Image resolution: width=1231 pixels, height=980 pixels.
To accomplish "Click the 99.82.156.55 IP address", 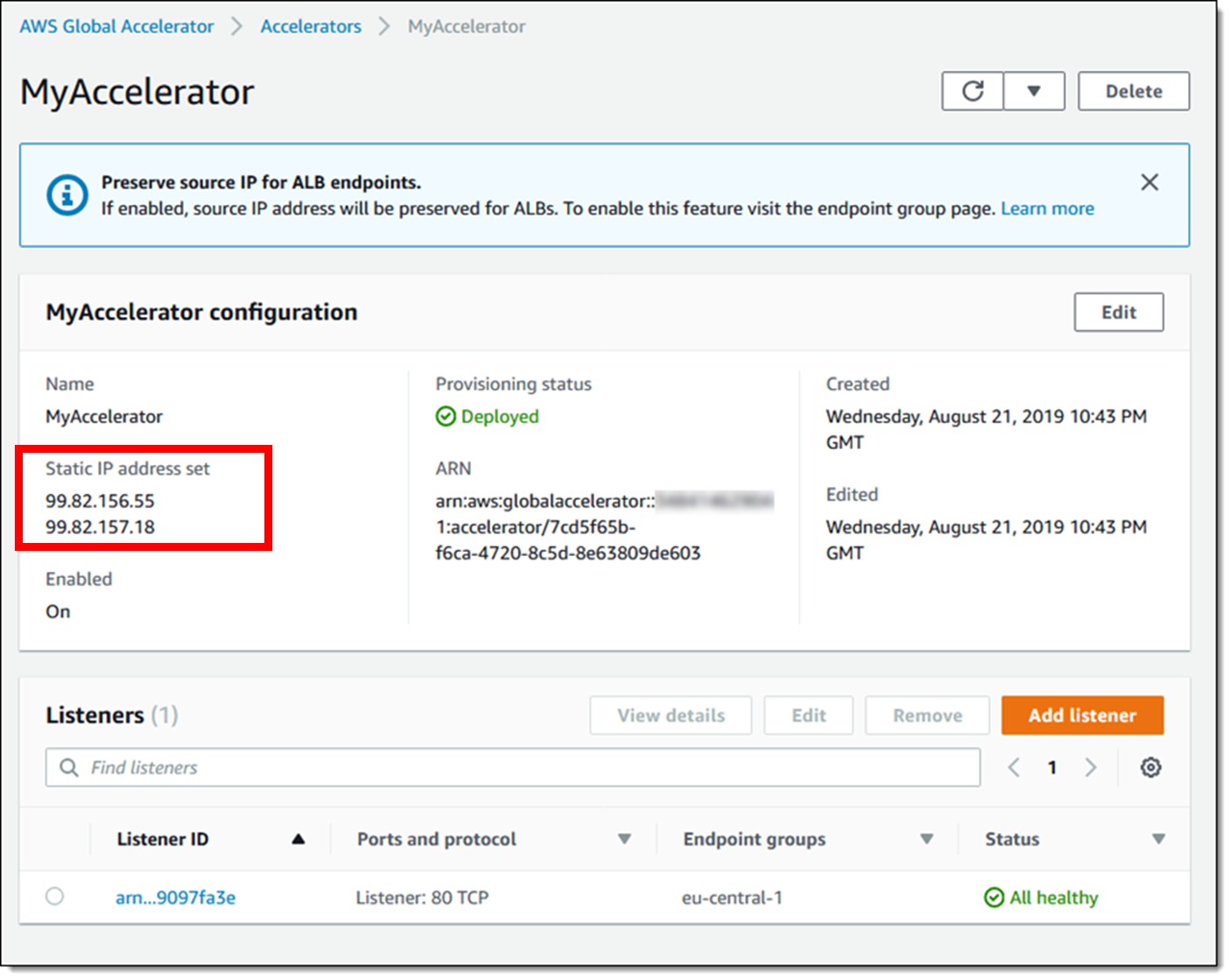I will click(x=100, y=501).
